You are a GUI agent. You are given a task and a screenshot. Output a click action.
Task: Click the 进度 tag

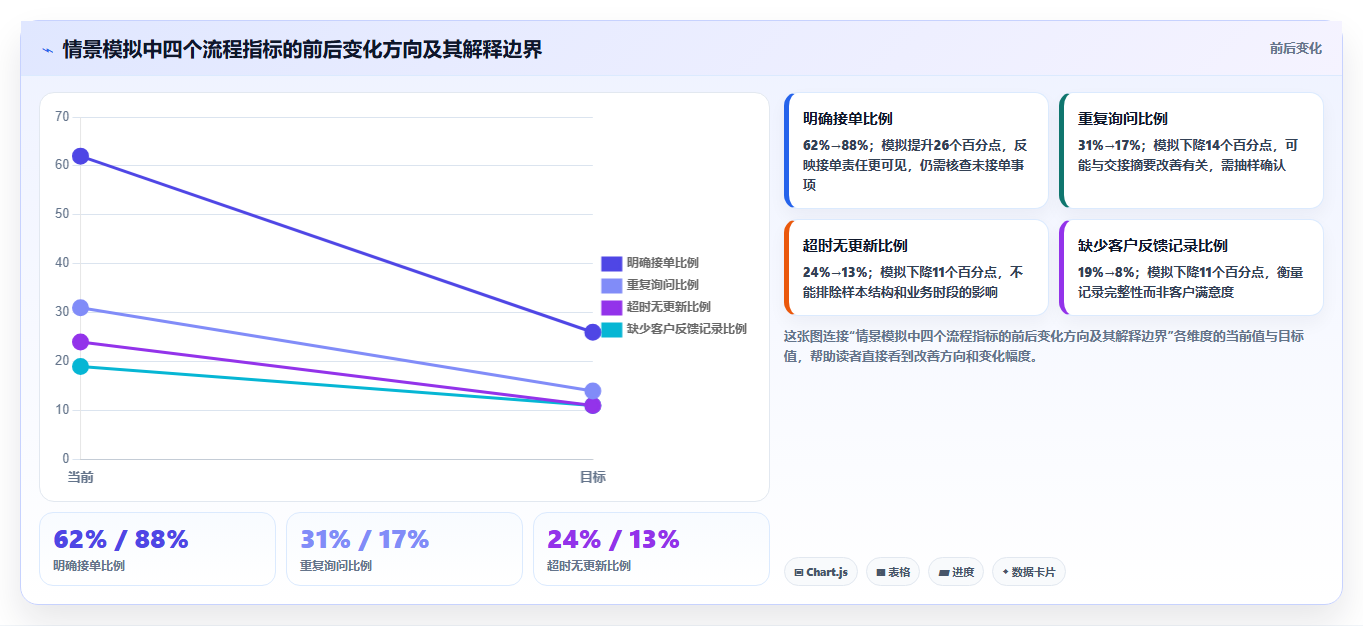[x=956, y=572]
